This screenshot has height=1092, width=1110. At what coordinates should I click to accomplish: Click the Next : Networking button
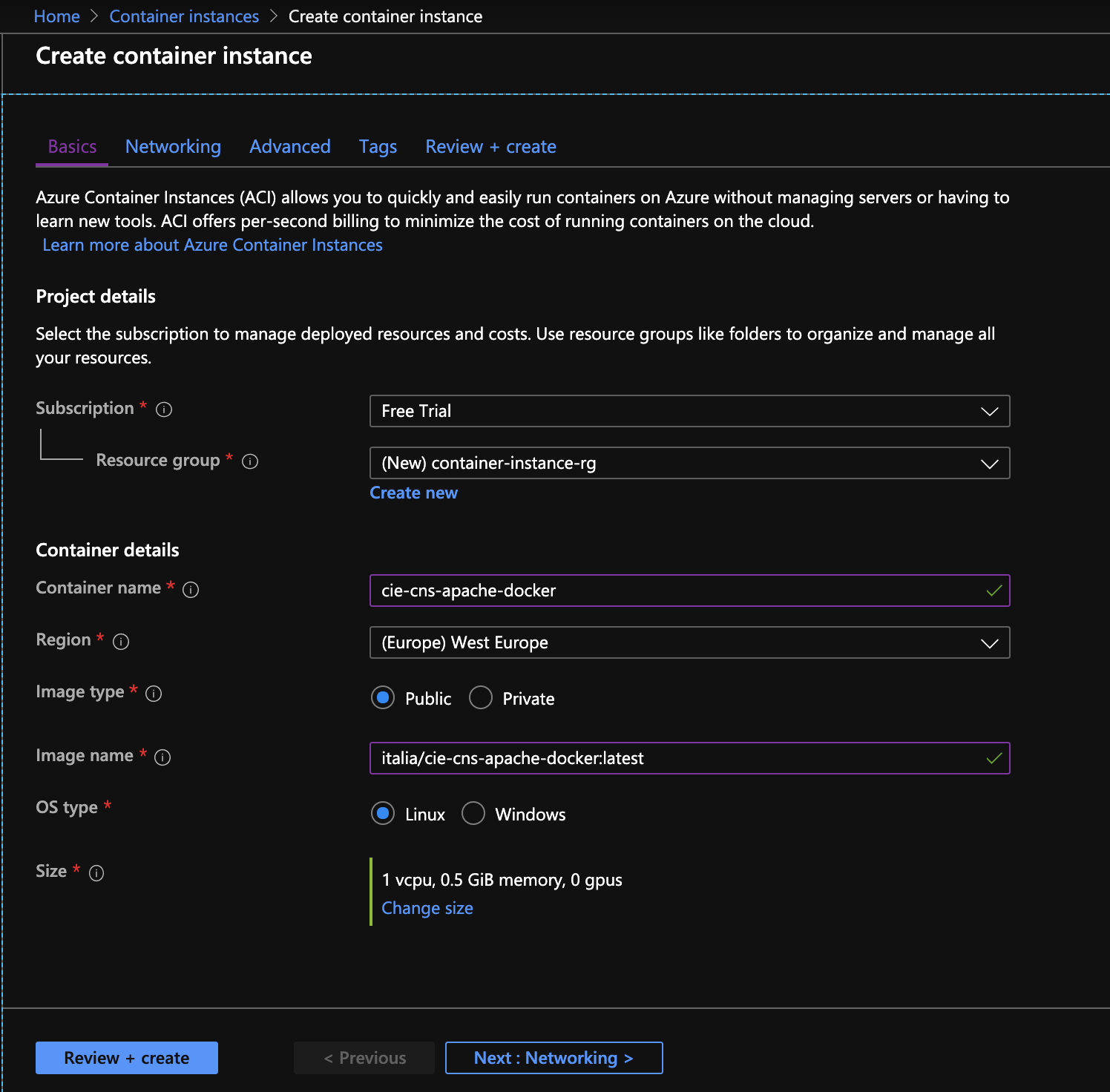554,1058
